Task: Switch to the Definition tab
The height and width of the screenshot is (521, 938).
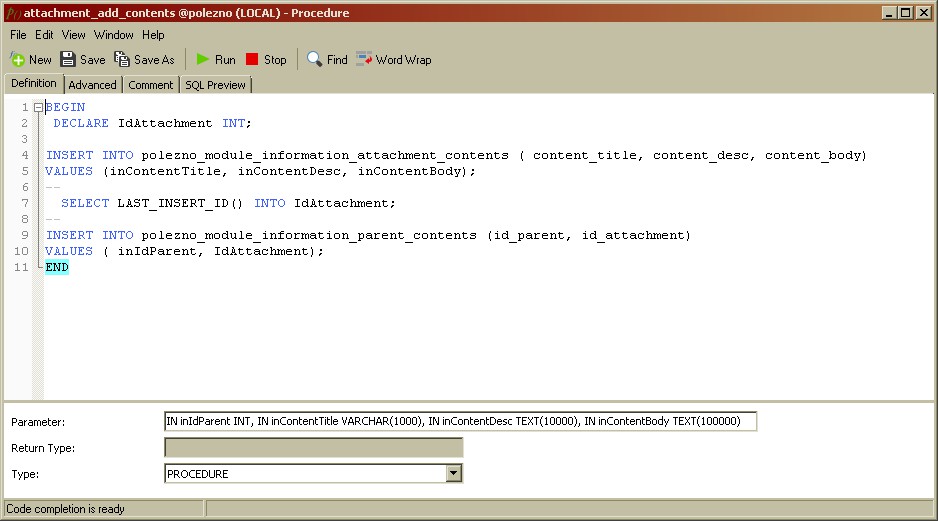Action: pos(34,83)
